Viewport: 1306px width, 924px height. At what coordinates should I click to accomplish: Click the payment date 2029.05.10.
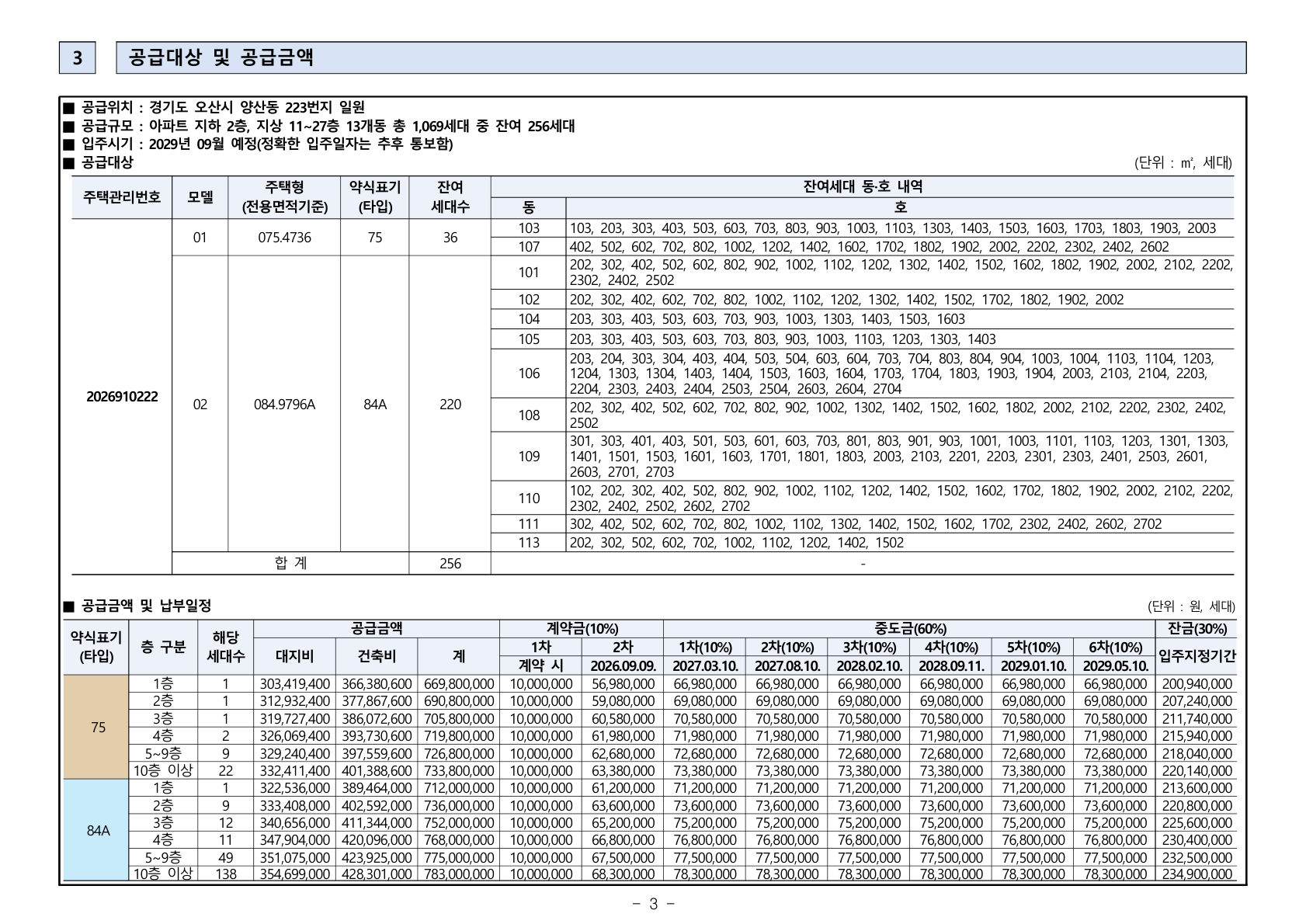point(1116,665)
